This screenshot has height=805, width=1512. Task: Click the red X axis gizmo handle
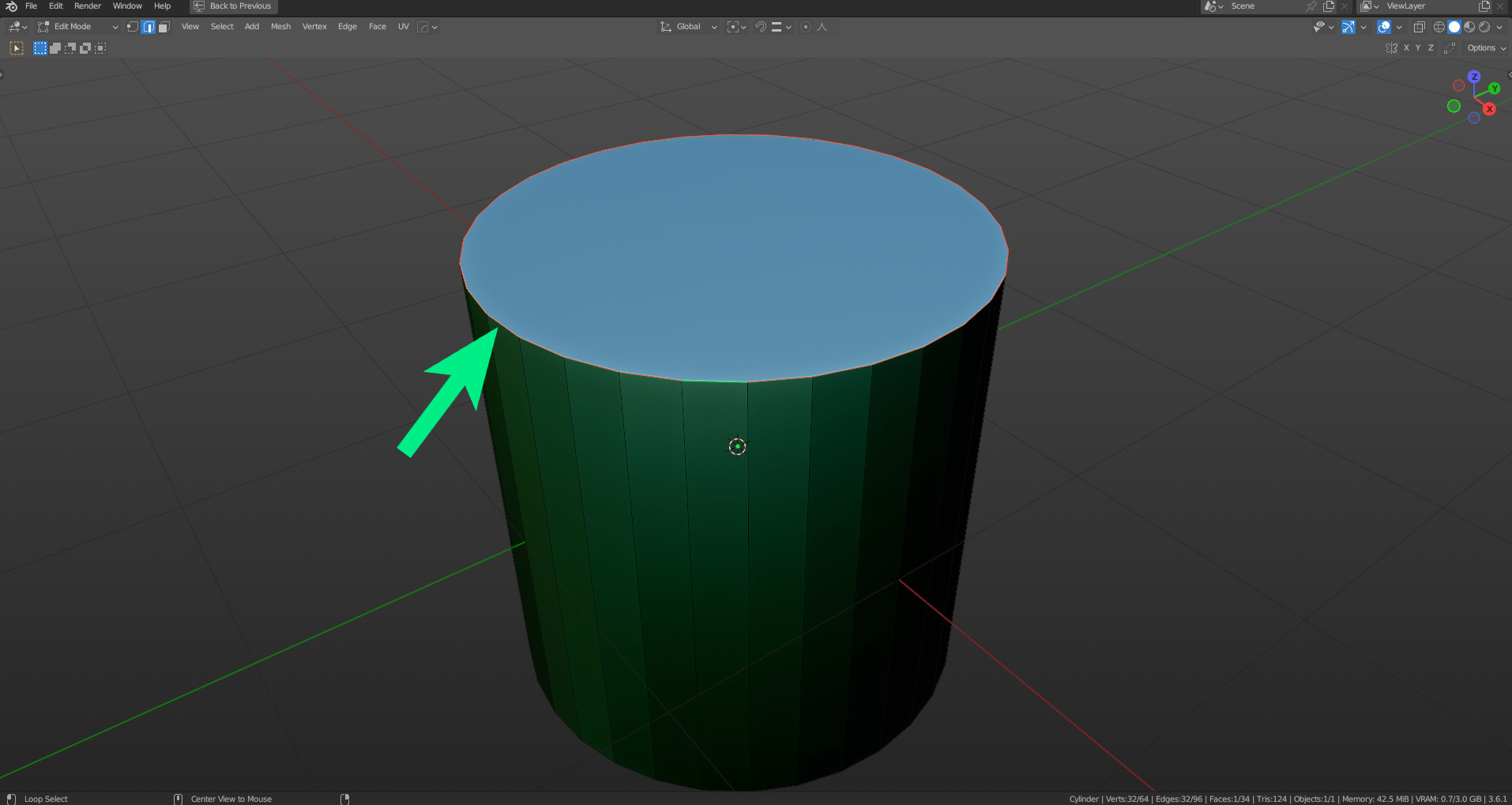[x=1489, y=109]
